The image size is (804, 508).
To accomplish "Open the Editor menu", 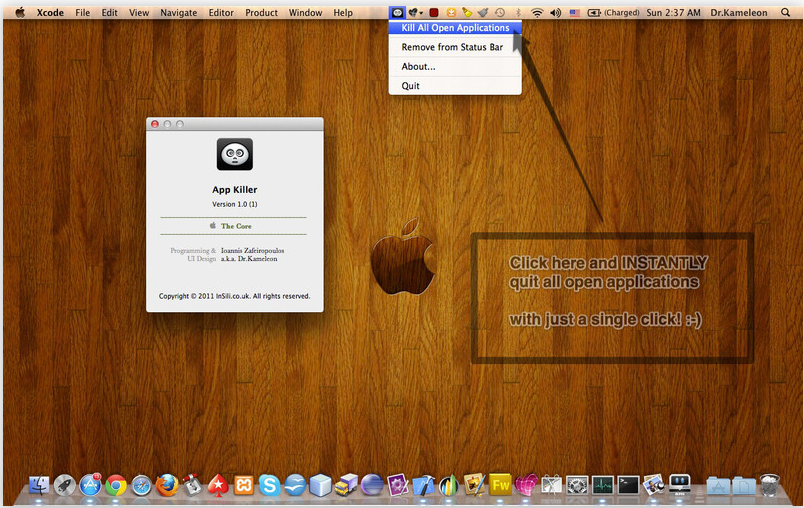I will pos(221,13).
